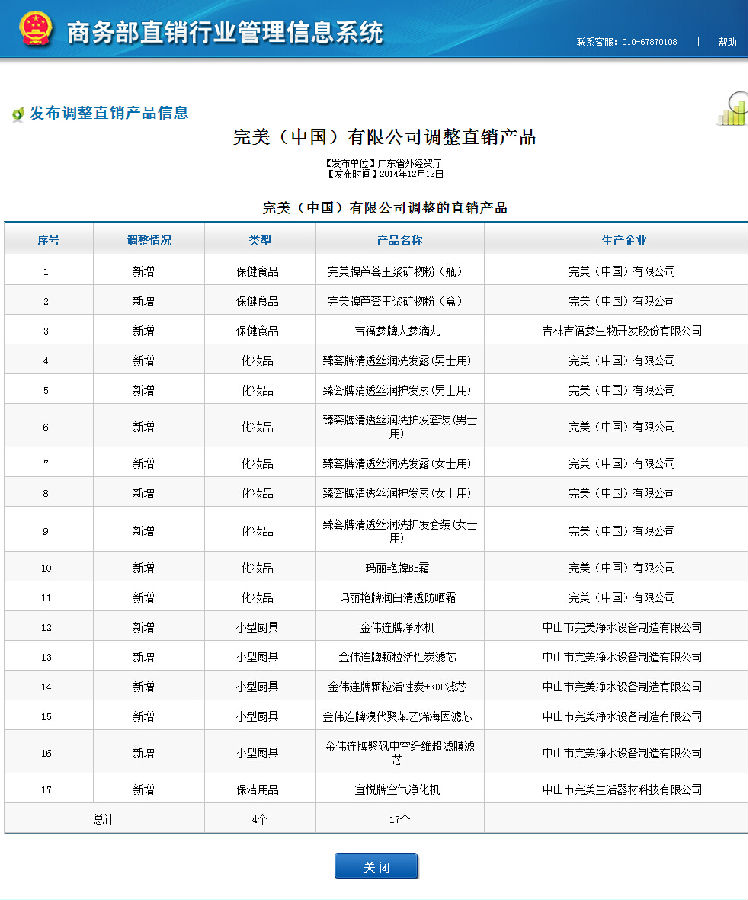Click the 发布单位 广东省外经贸厅 line
This screenshot has width=748, height=900.
384,164
